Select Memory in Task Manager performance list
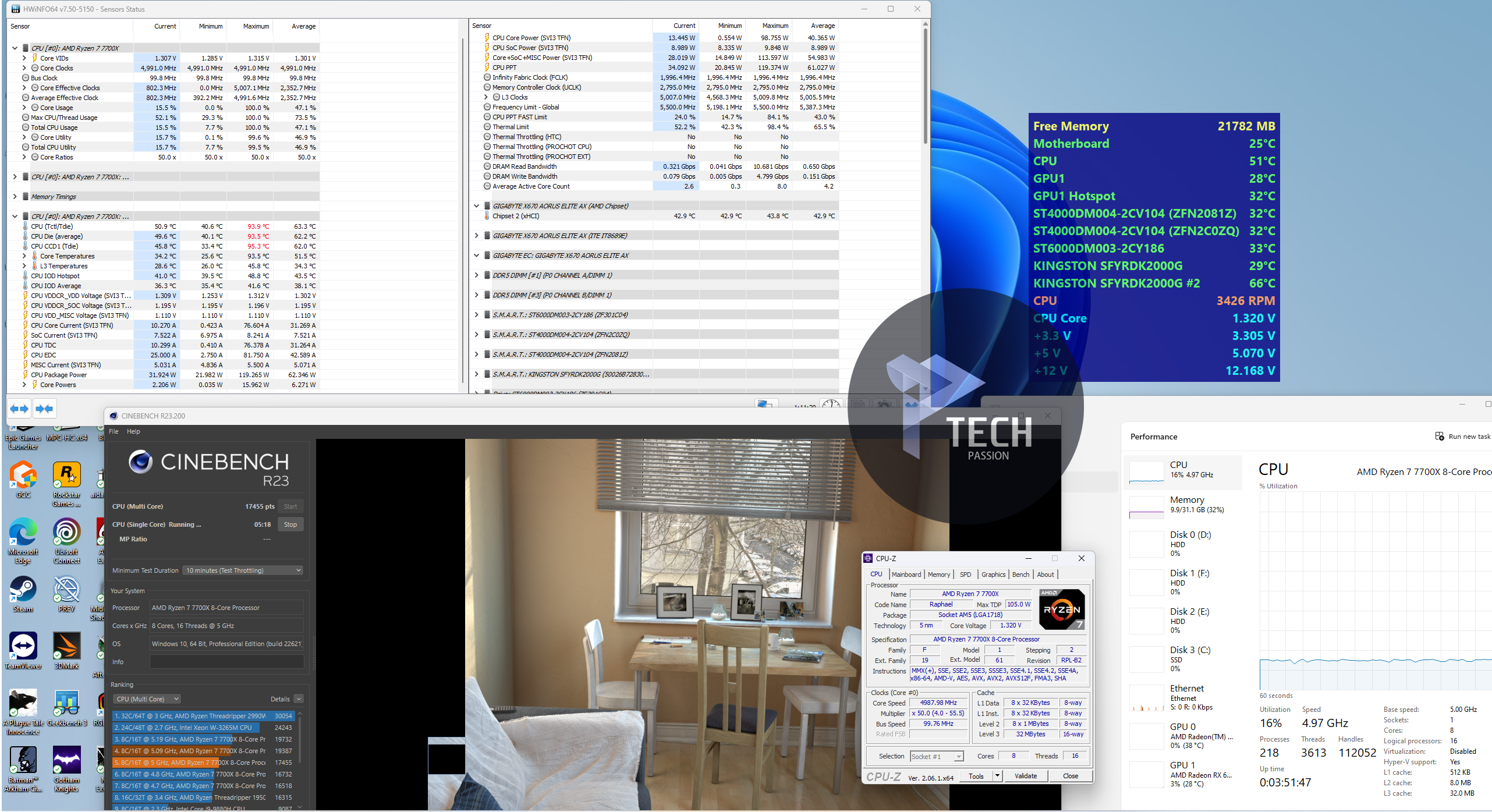The width and height of the screenshot is (1492, 812). coord(1182,504)
